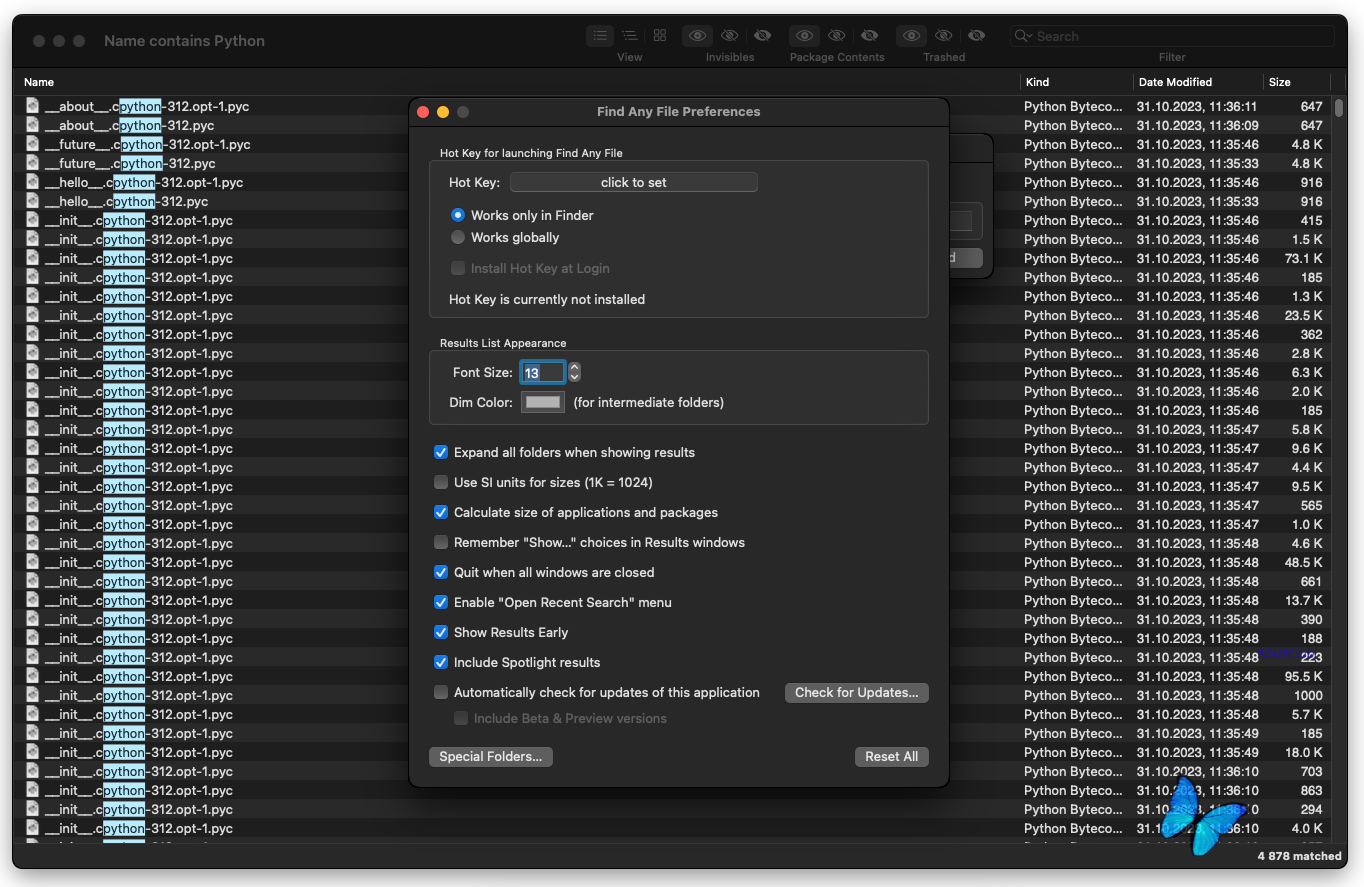Click the date cell "31.10.2023, 11:36:09"
Screen dimensions: 1364x887
click(1197, 125)
